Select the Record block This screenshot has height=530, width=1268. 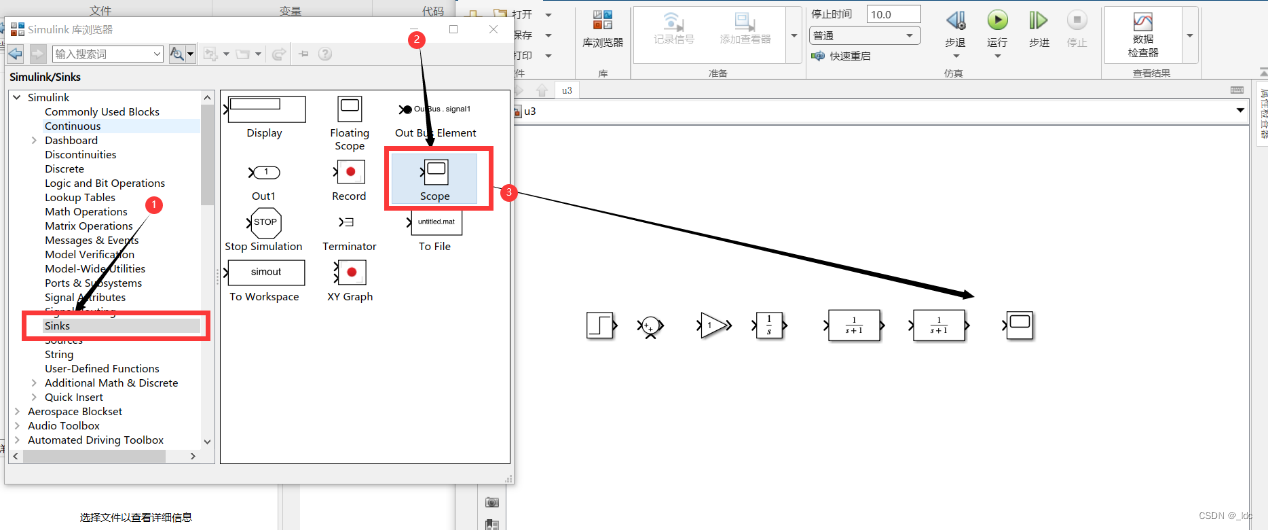[x=349, y=172]
